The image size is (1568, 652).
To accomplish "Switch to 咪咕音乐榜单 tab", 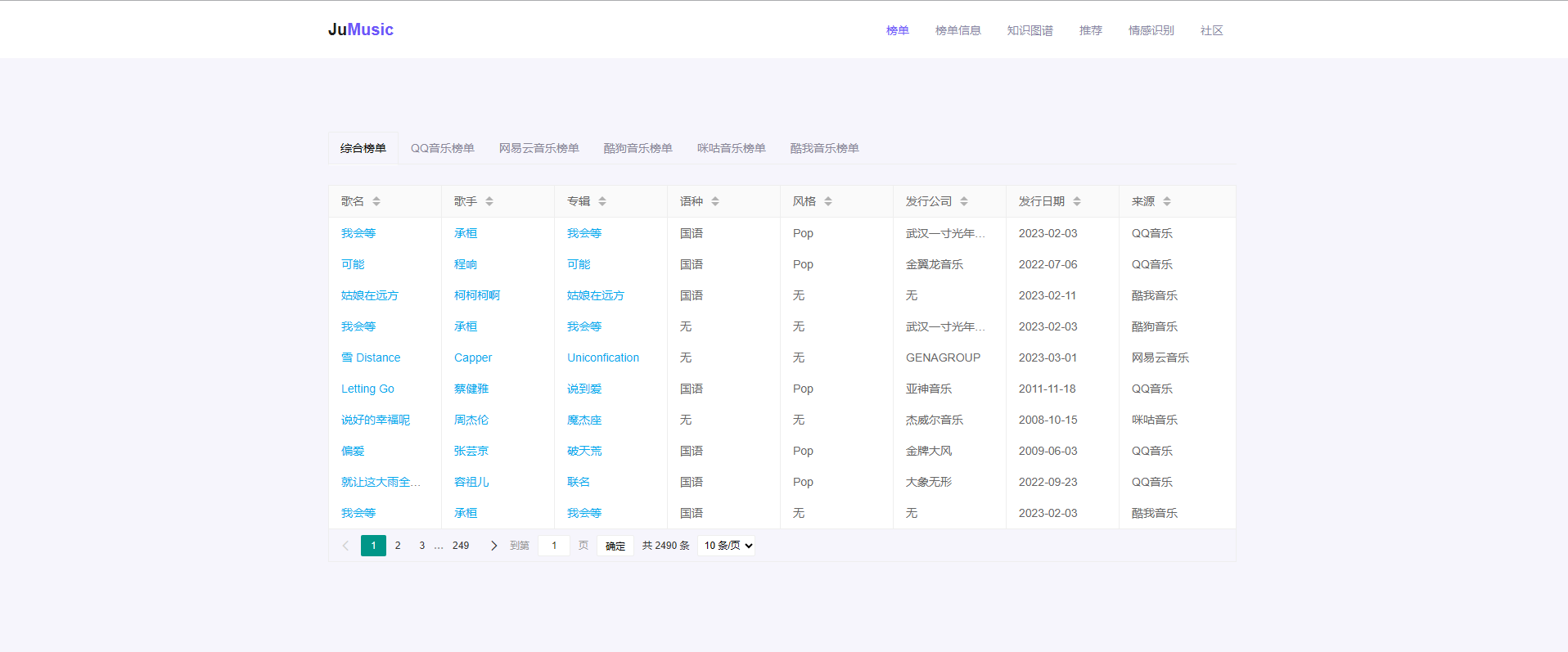I will (x=732, y=148).
